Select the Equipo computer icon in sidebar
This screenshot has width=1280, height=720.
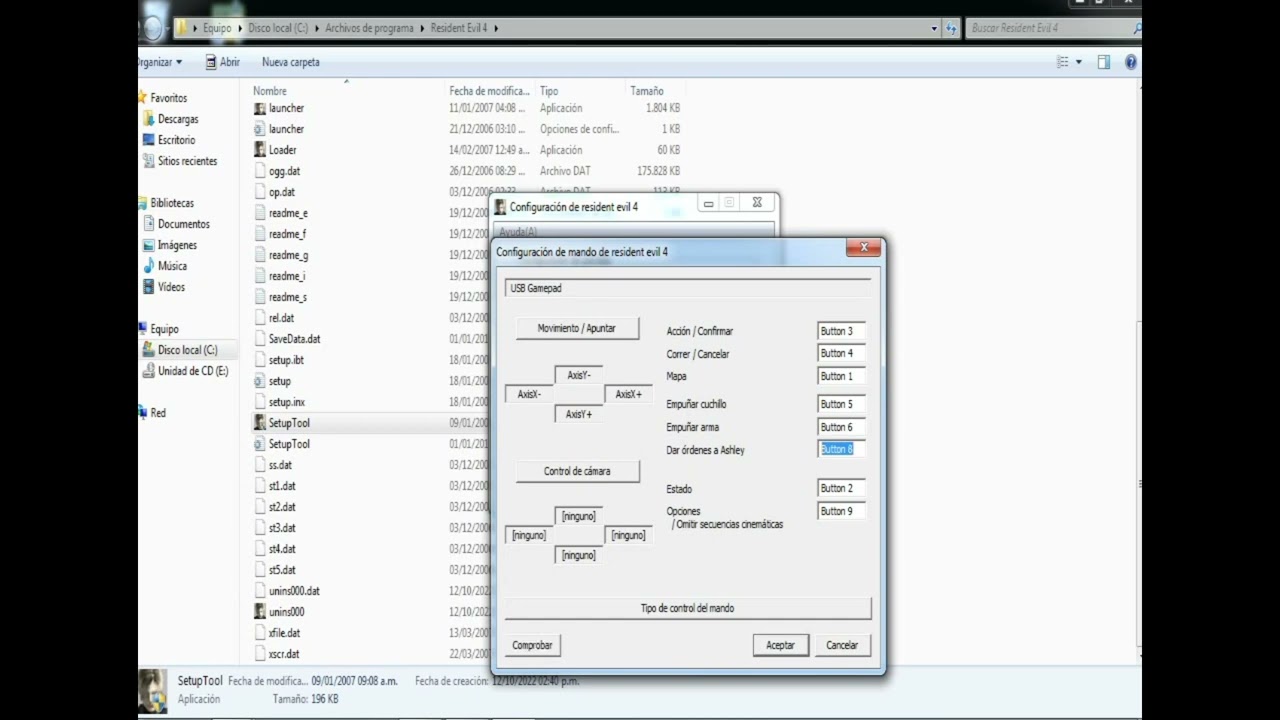pyautogui.click(x=144, y=329)
